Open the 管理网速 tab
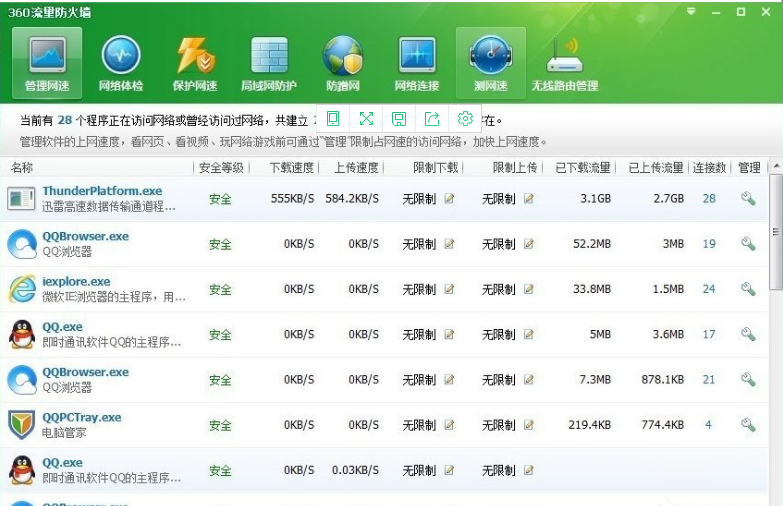The width and height of the screenshot is (783, 506). [x=47, y=62]
